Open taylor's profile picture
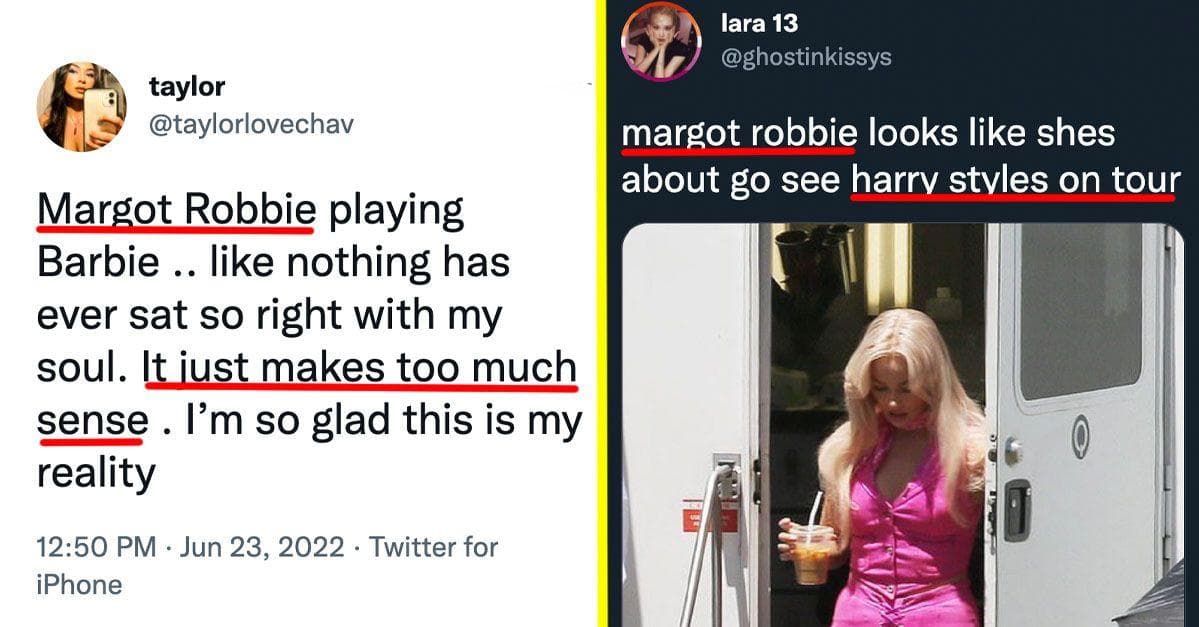 (x=82, y=107)
